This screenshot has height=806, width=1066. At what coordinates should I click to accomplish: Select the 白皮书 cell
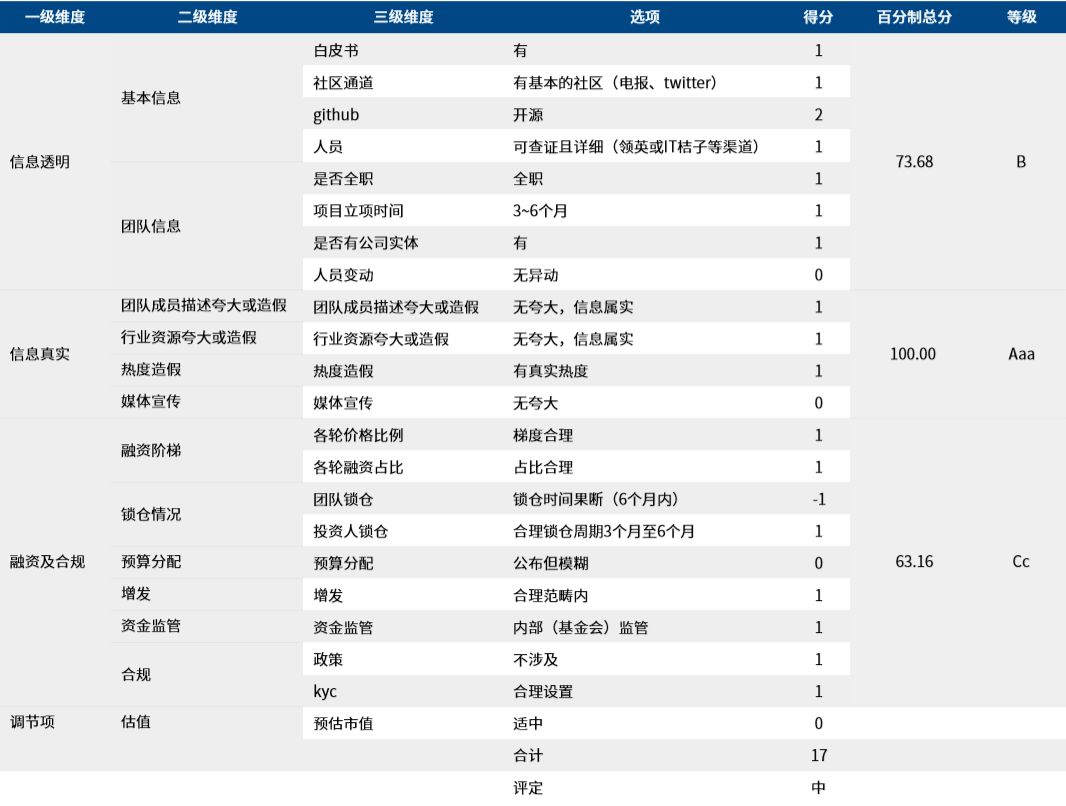click(336, 50)
